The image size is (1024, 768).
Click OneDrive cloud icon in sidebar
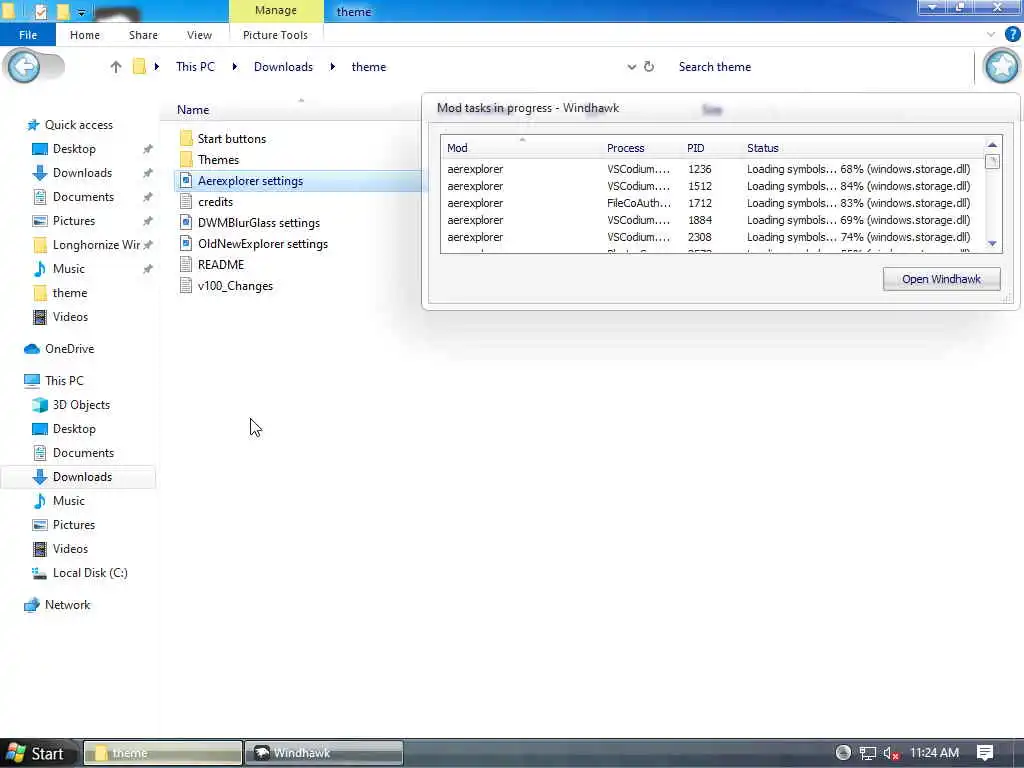(x=32, y=349)
